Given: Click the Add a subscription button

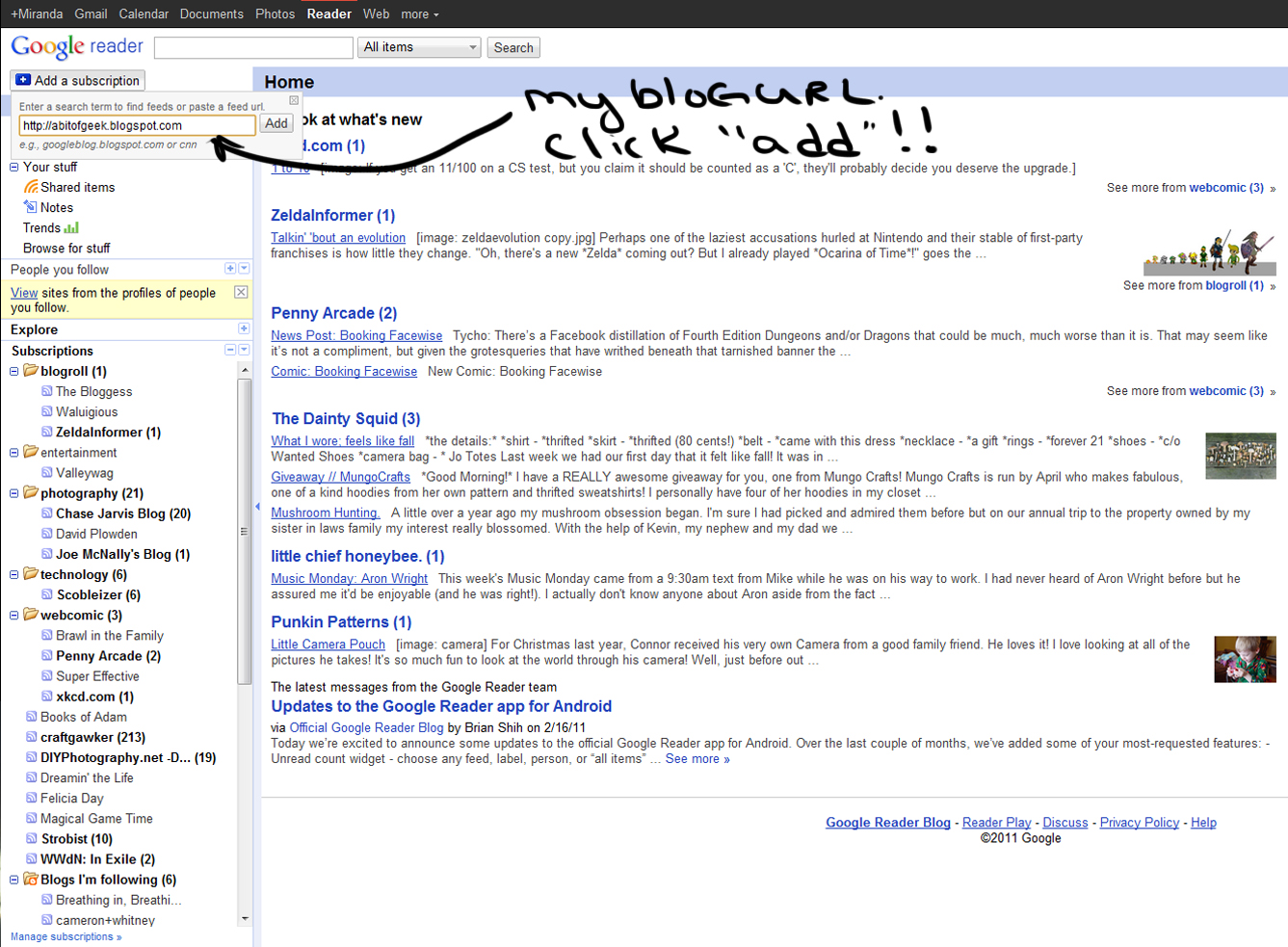Looking at the screenshot, I should [x=78, y=81].
